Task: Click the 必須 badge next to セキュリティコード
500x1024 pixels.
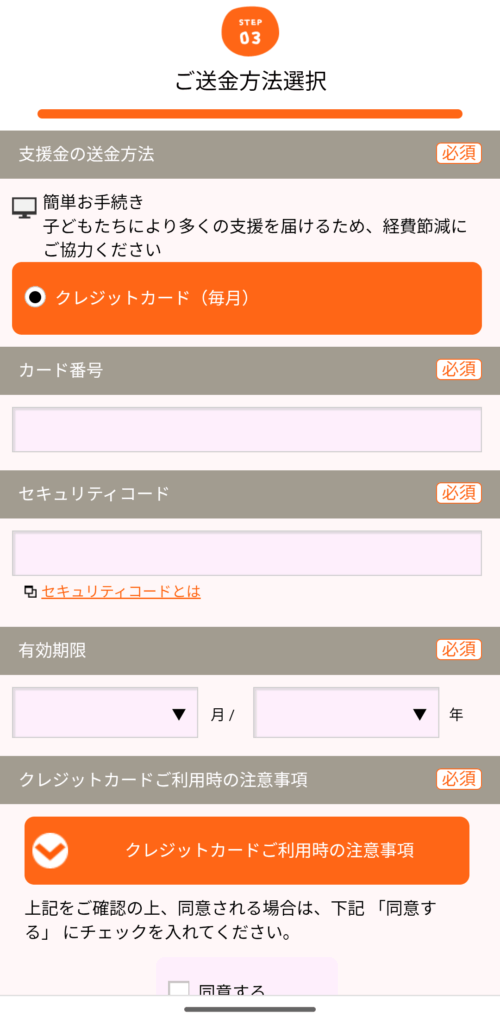Action: pos(459,493)
